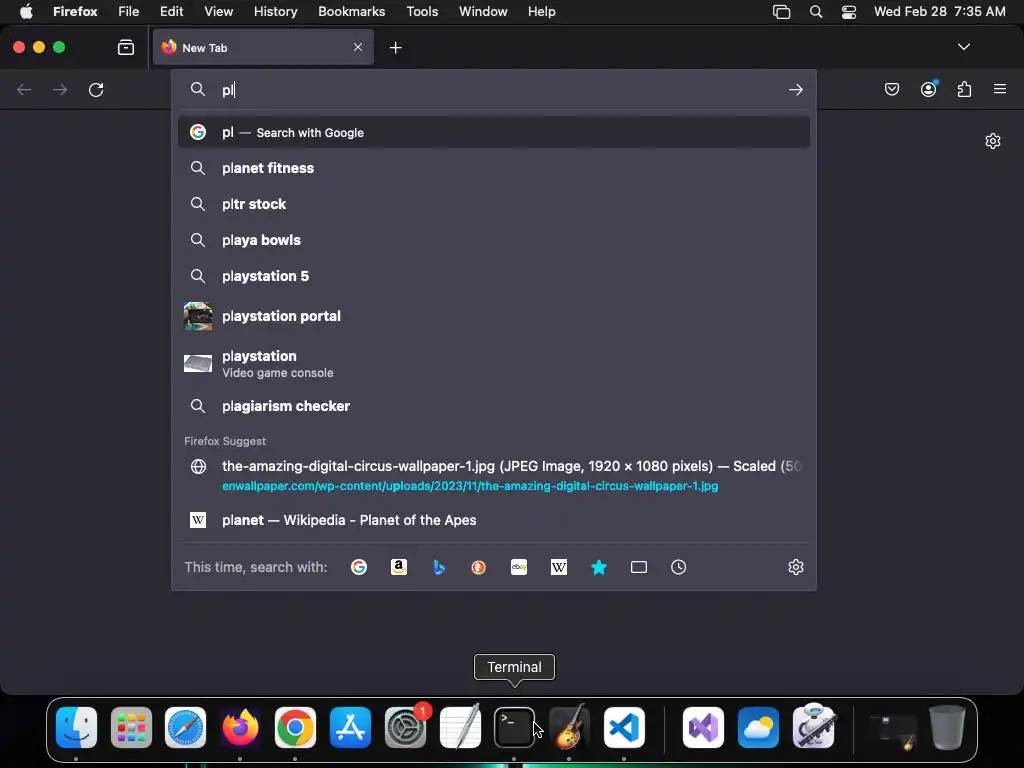Select the 'playstation portal' suggestion
Image resolution: width=1024 pixels, height=768 pixels.
494,316
